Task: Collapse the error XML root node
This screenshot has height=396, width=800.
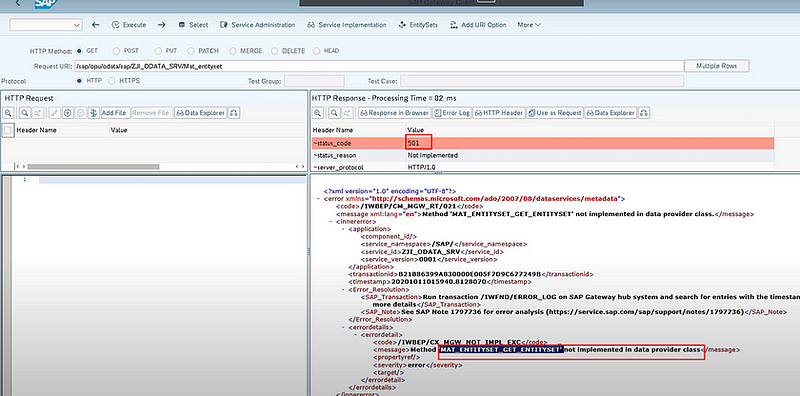Action: (318, 198)
